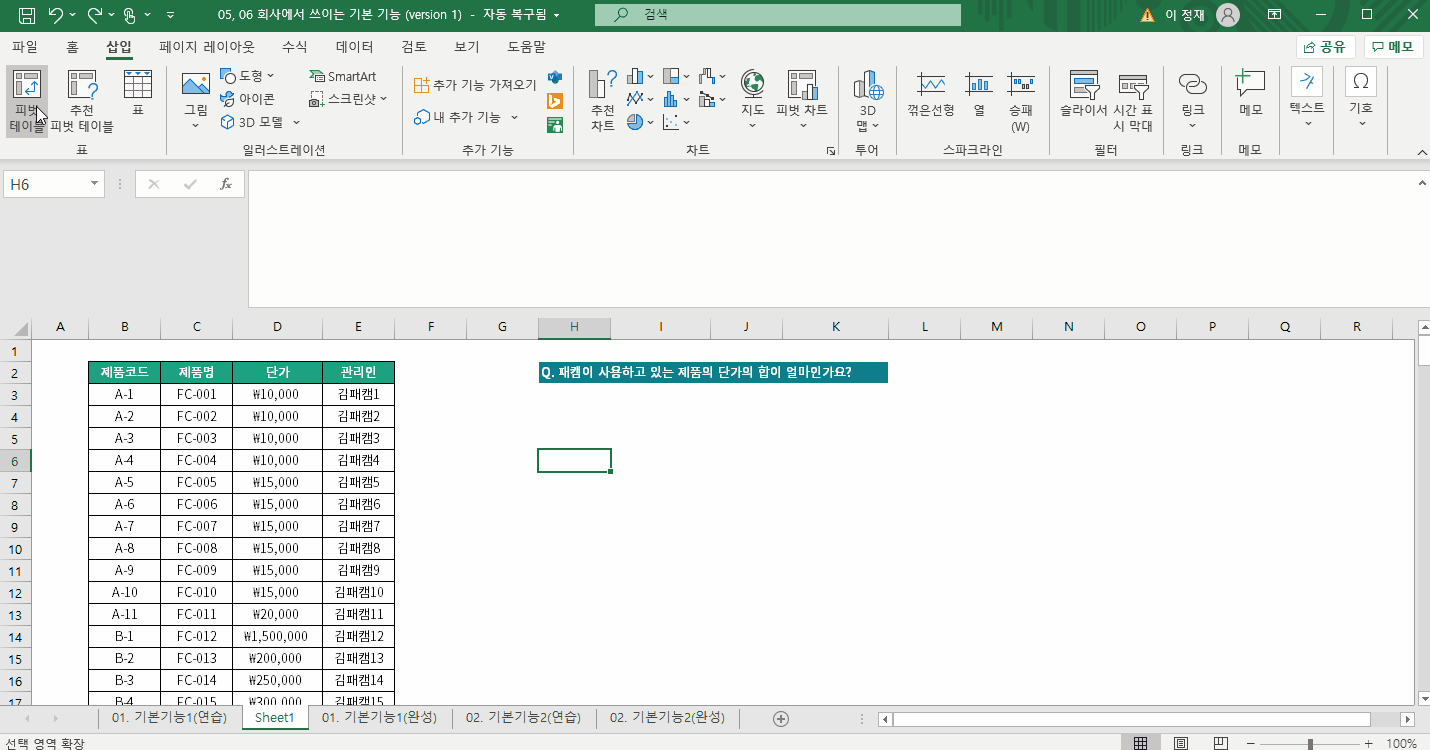The height and width of the screenshot is (750, 1430).
Task: Switch to the View (보기) tab
Action: click(x=467, y=46)
